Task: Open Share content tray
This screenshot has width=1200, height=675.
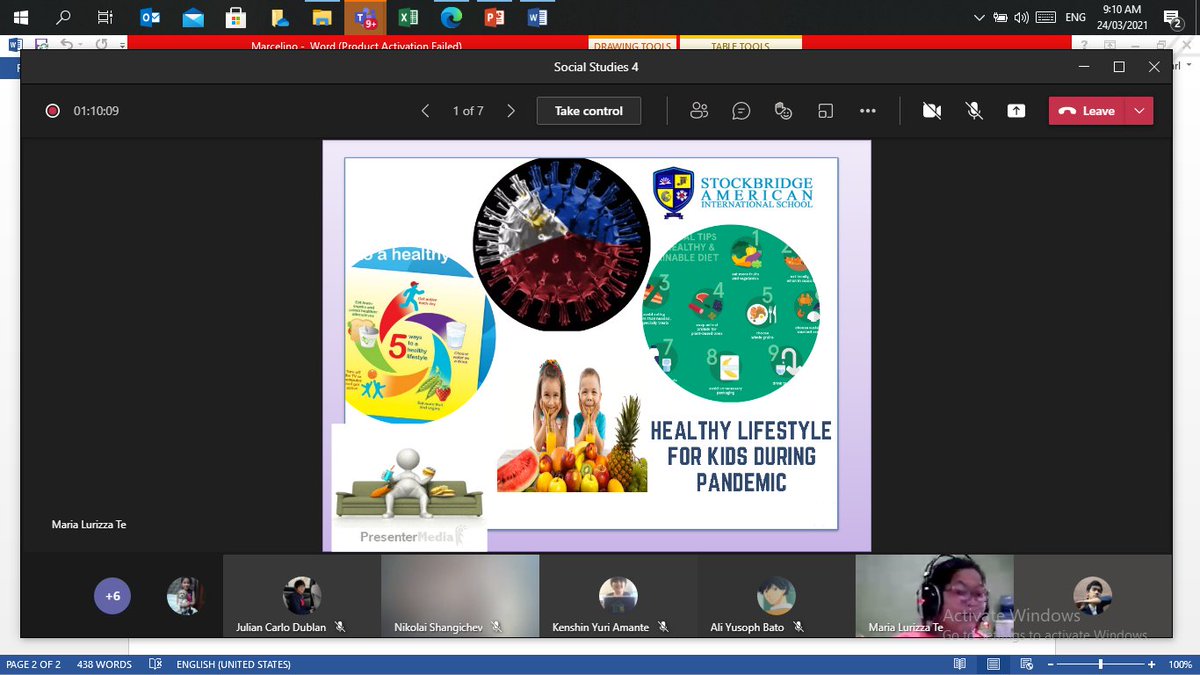Action: click(1016, 111)
